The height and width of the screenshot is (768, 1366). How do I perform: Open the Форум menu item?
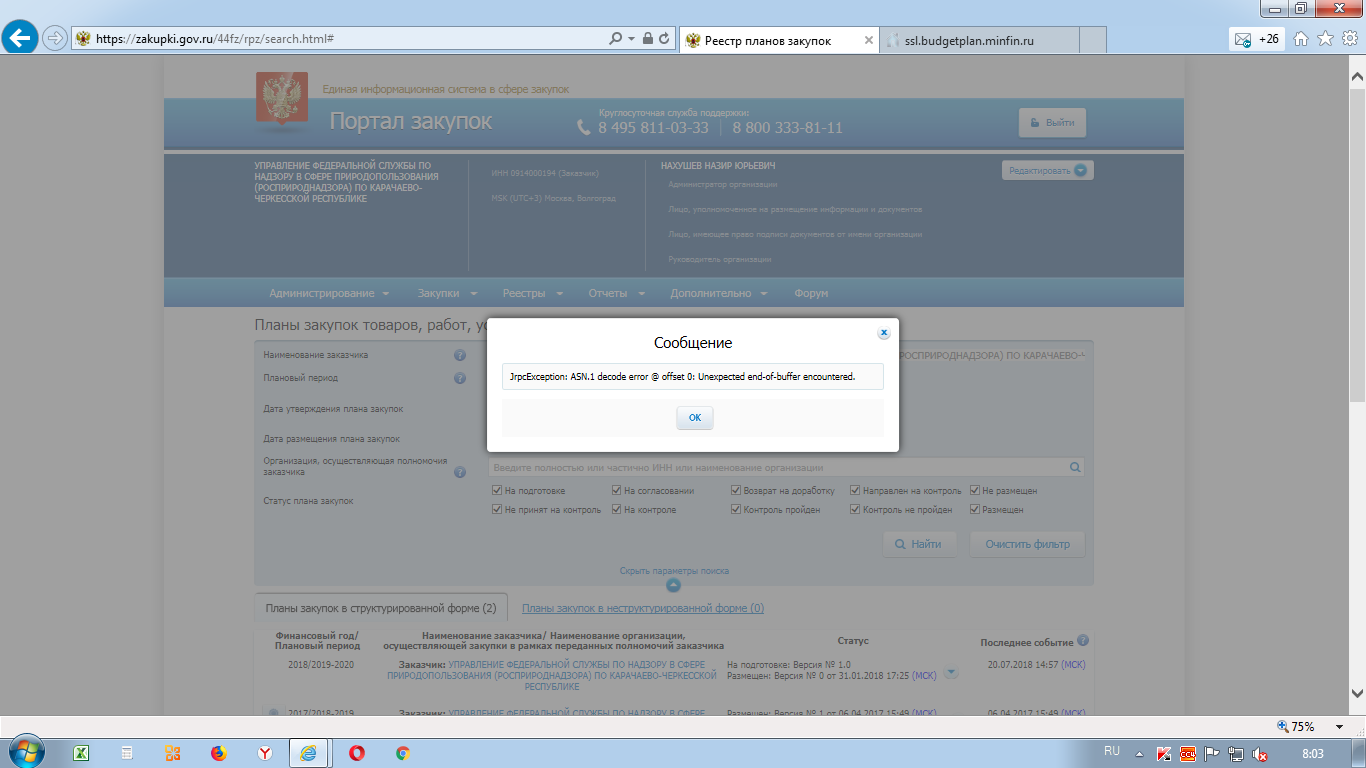(x=810, y=293)
